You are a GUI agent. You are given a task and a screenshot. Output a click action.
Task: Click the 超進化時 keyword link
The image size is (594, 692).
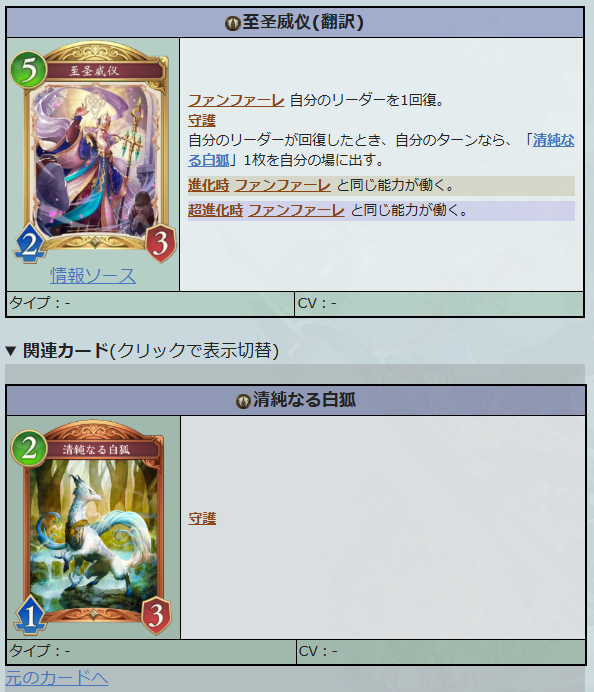point(215,210)
